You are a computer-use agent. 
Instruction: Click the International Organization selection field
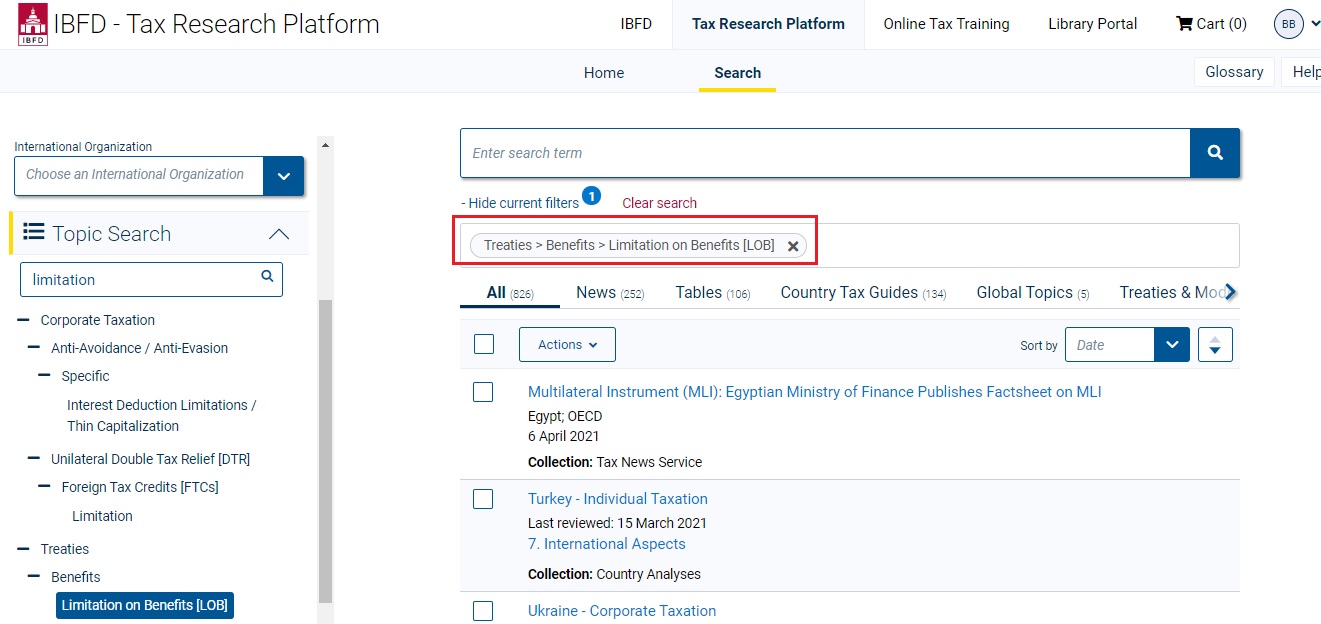[x=139, y=176]
